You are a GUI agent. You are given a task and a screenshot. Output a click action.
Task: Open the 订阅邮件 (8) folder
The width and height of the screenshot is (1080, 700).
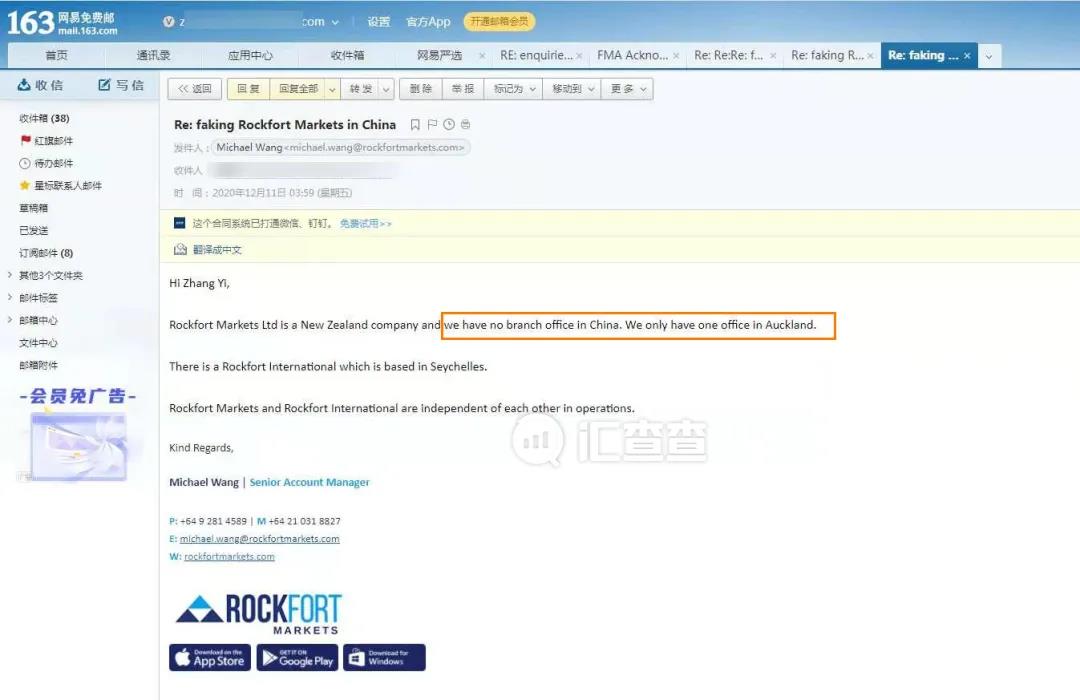coord(45,253)
